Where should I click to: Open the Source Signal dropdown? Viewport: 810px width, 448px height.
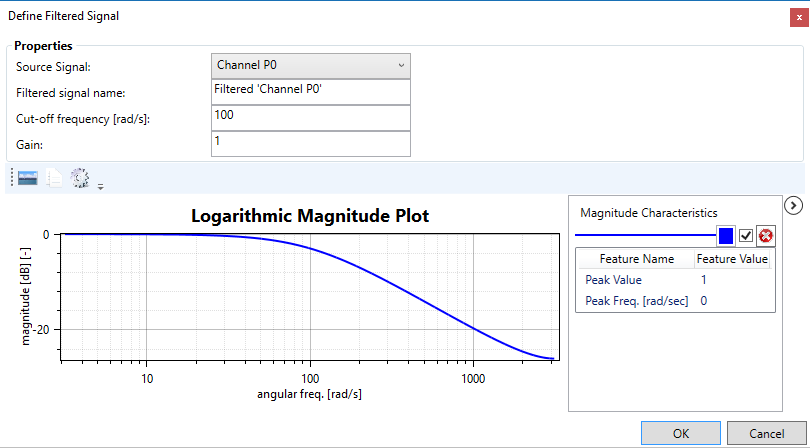311,66
